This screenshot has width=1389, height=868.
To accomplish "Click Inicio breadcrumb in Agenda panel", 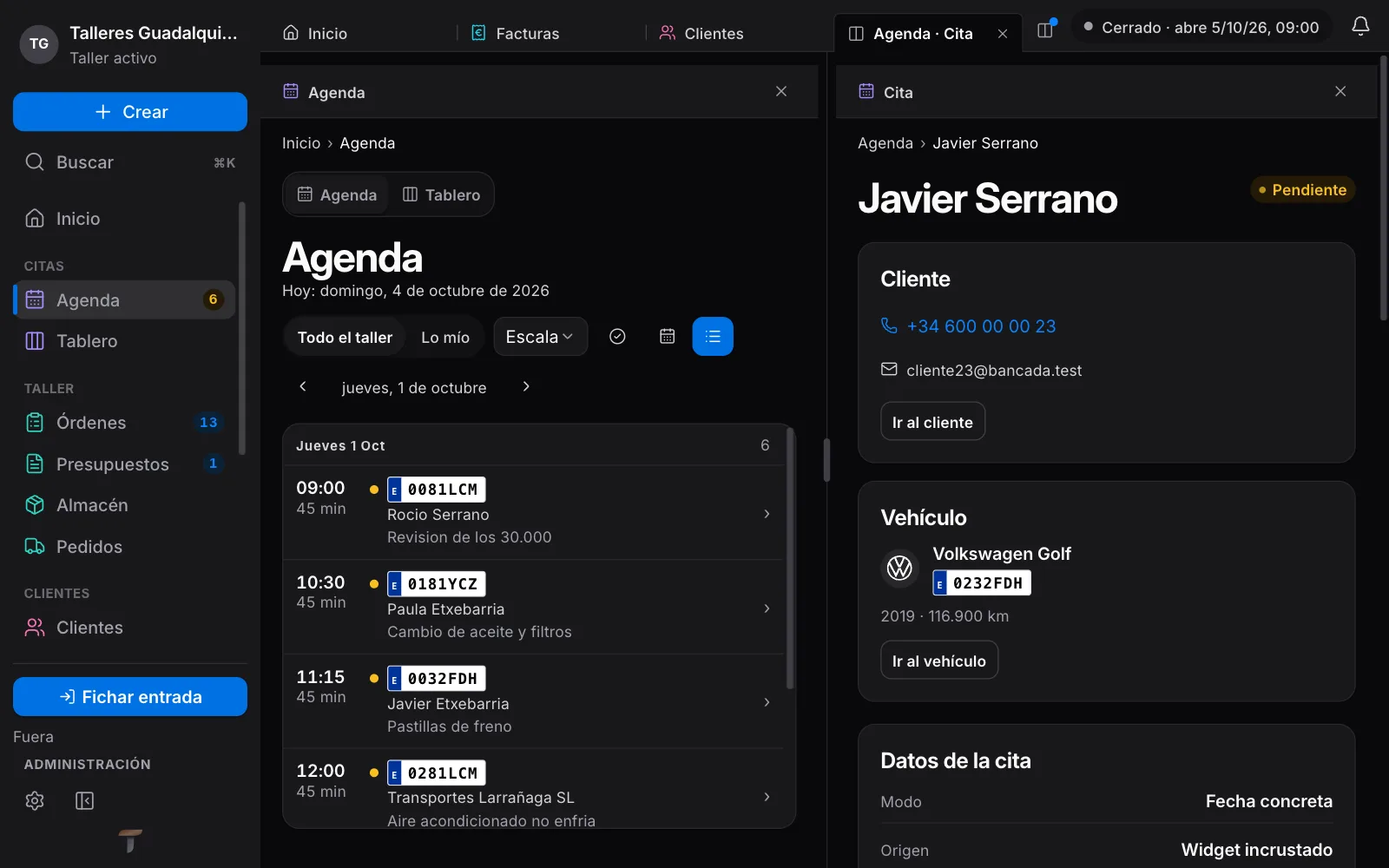I will tap(301, 143).
